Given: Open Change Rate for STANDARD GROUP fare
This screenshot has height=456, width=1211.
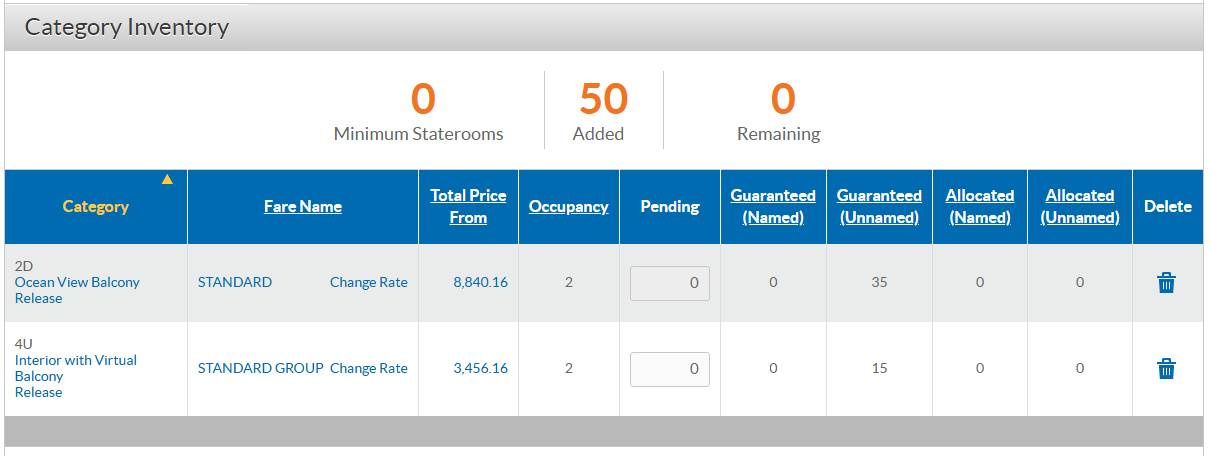Looking at the screenshot, I should [369, 369].
